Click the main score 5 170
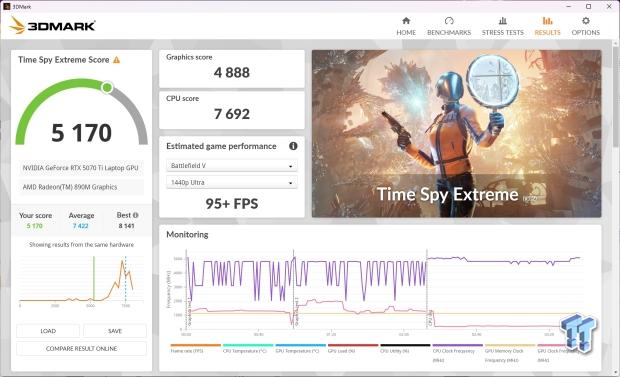Viewport: 620px width, 377px height. [81, 133]
